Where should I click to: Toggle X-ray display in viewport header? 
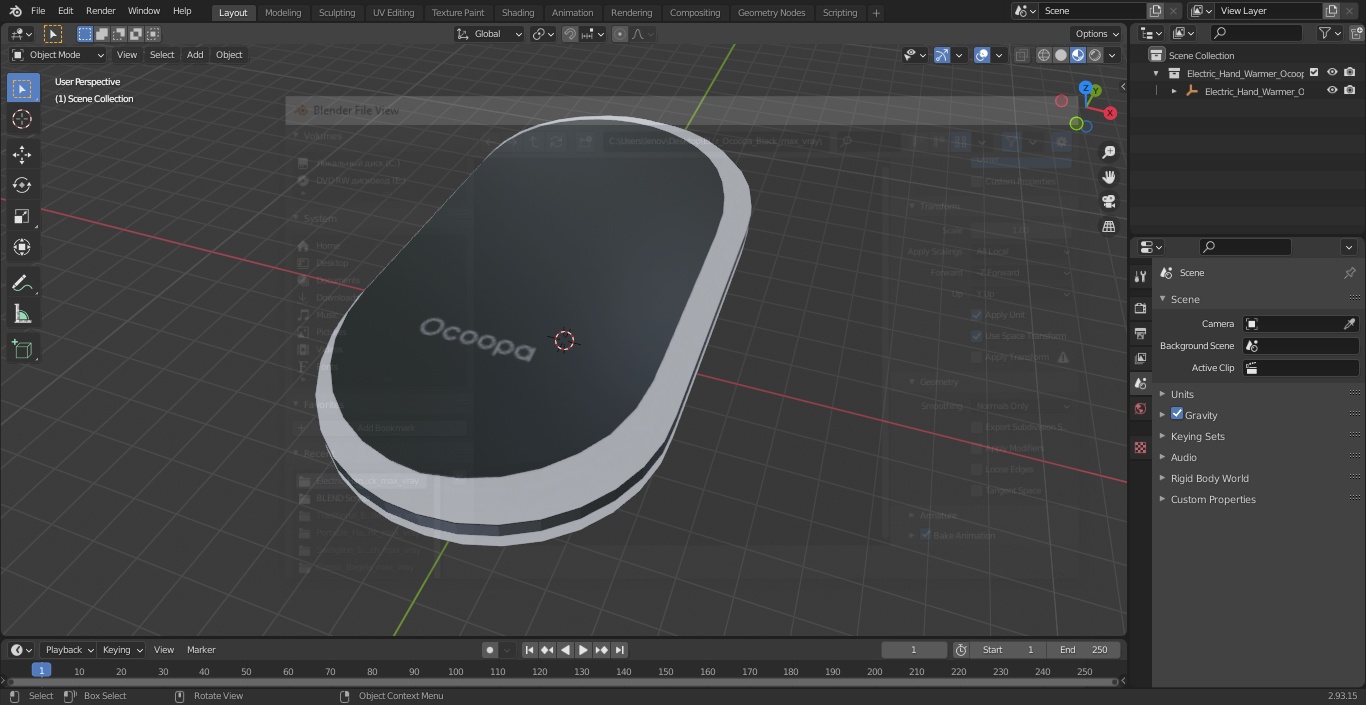point(1021,55)
